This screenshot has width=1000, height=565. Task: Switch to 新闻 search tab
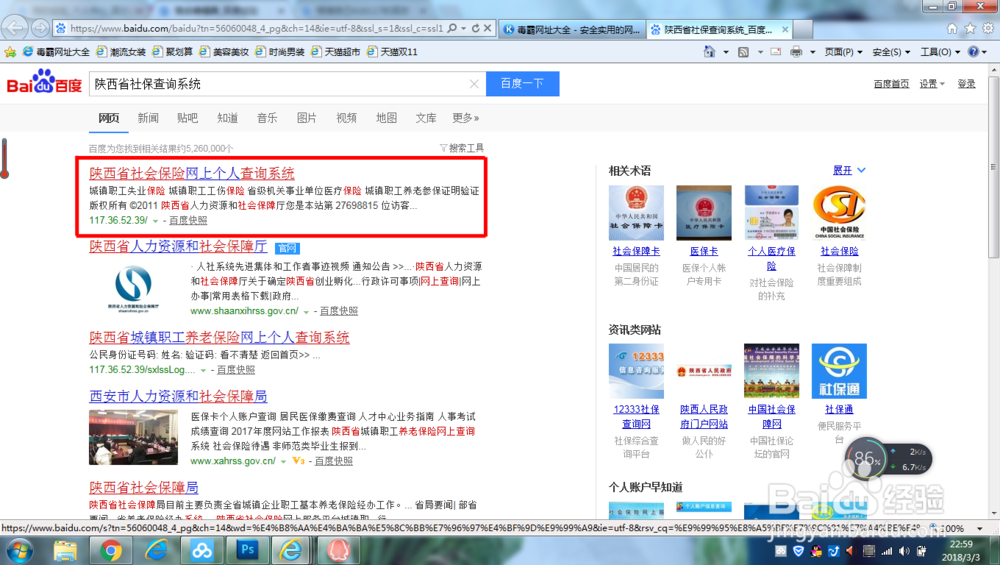point(148,118)
